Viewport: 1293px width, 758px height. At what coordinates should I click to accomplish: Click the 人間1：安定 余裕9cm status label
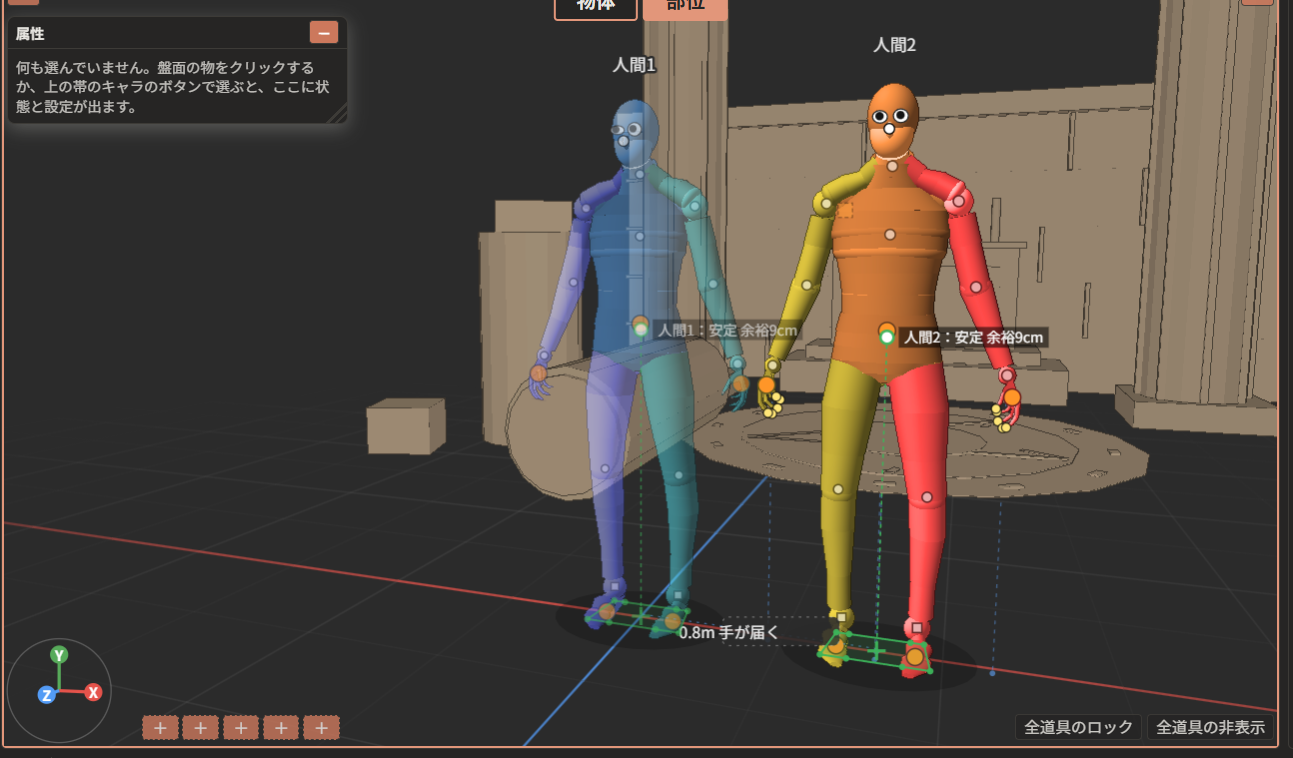tap(727, 330)
